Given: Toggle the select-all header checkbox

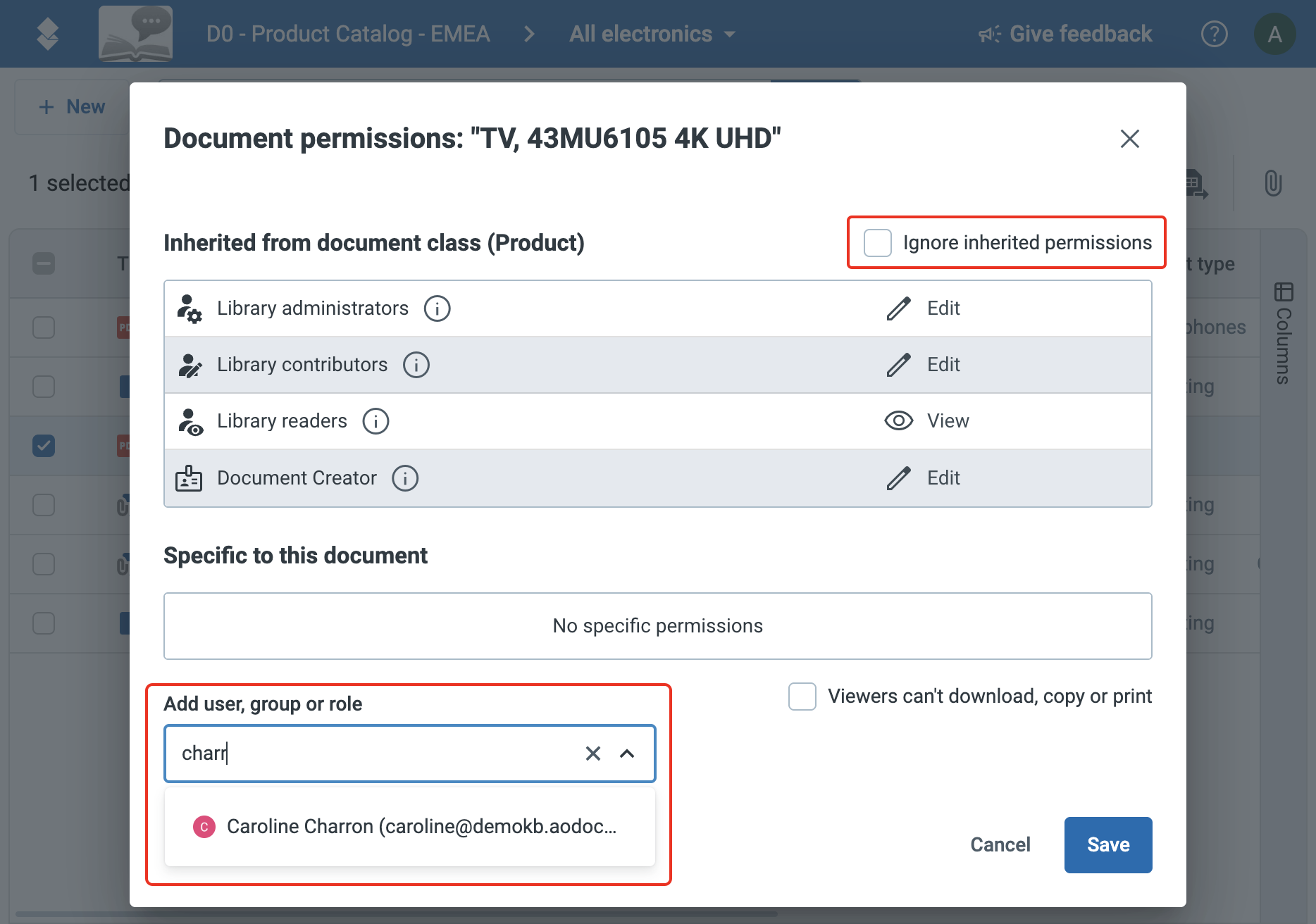Looking at the screenshot, I should click(44, 264).
